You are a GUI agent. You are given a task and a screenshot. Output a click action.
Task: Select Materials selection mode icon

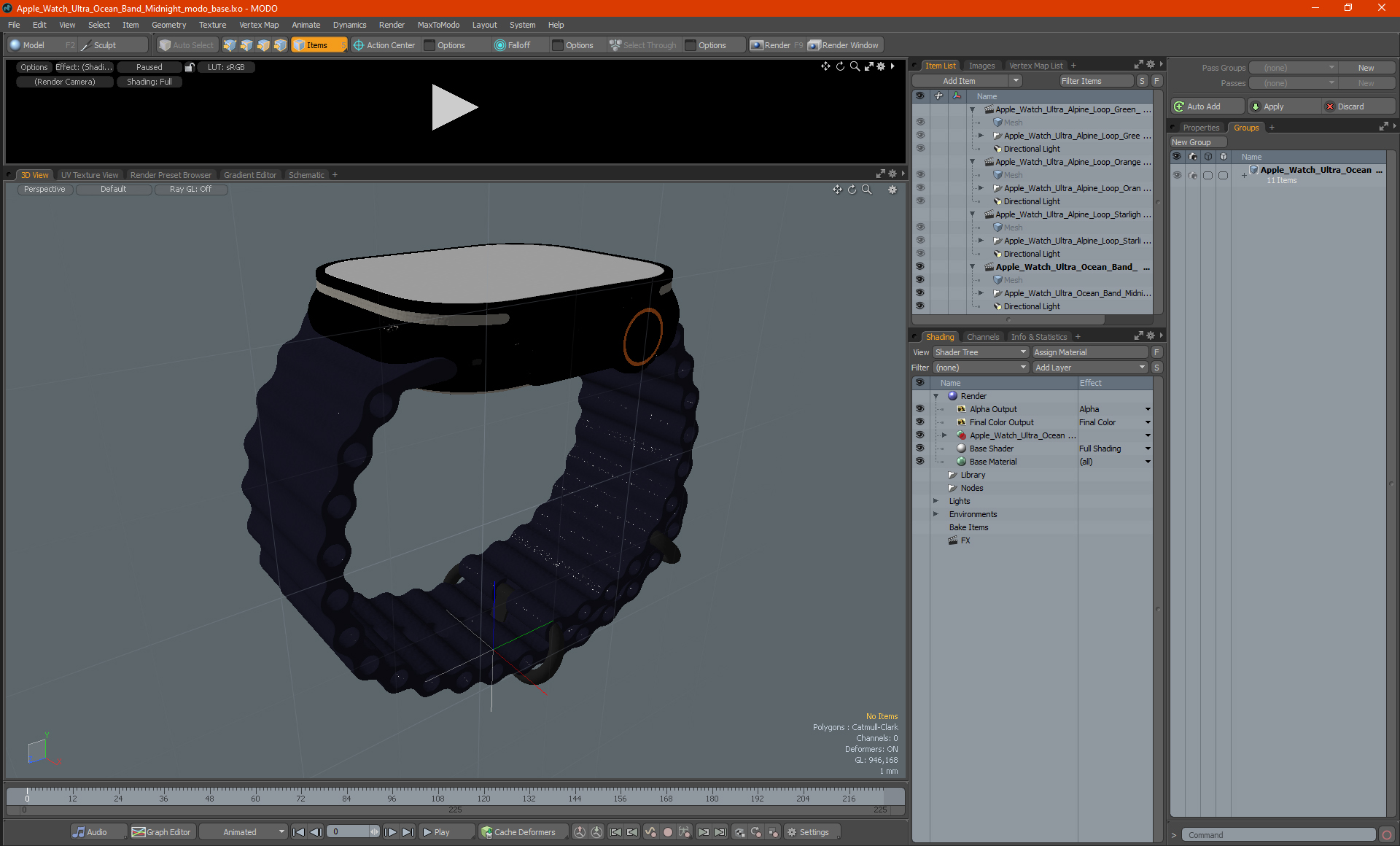click(x=280, y=45)
